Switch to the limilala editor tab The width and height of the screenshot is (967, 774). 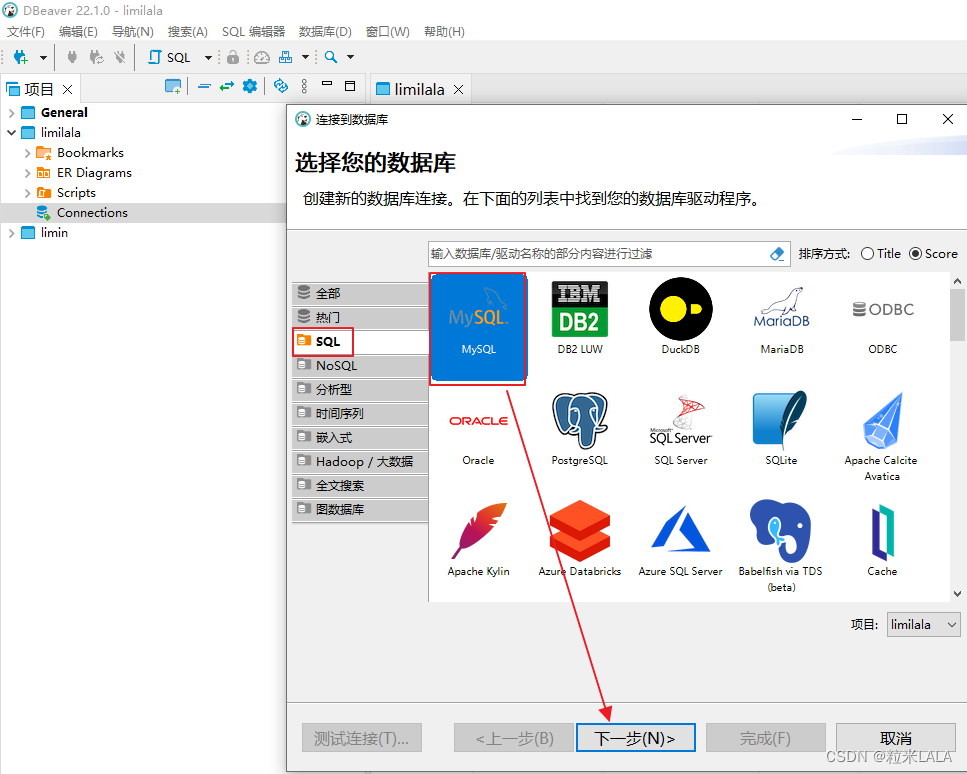[x=420, y=88]
